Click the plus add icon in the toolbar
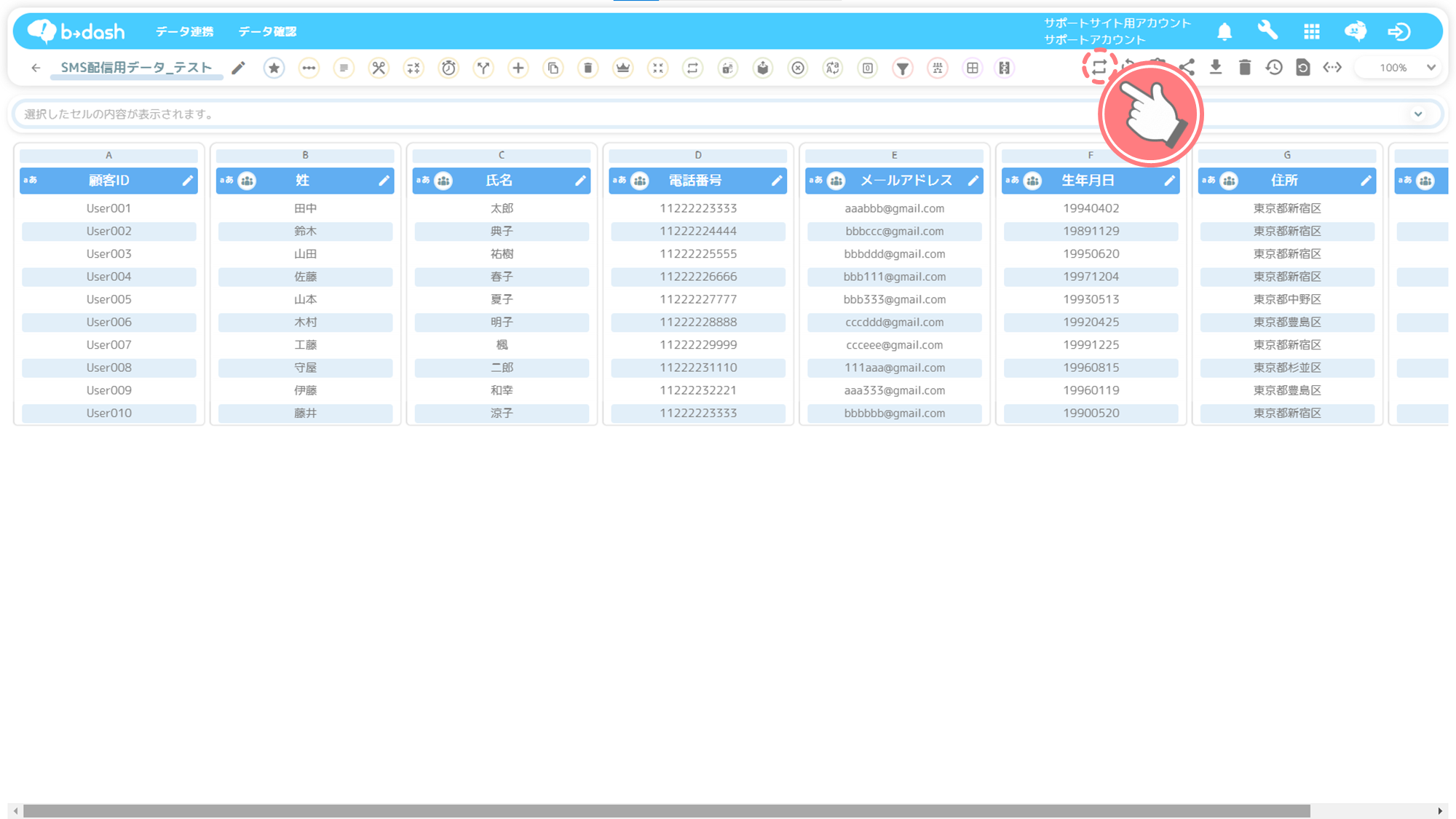 518,68
